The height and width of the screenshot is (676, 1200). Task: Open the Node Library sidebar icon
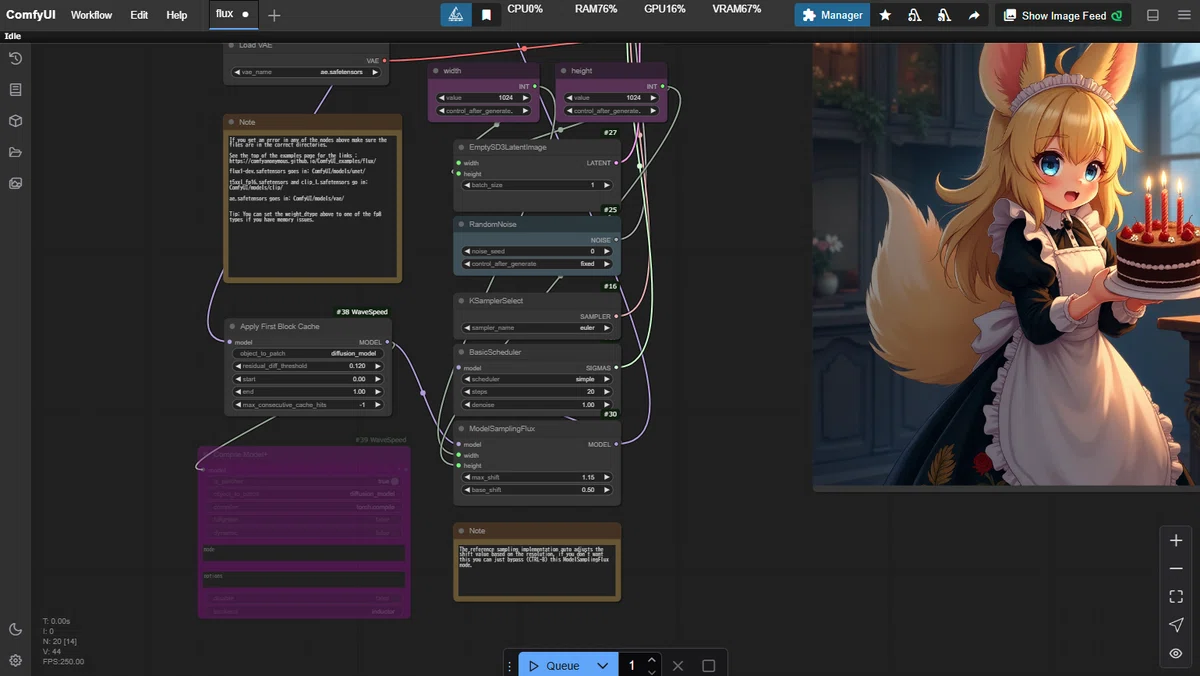point(15,90)
